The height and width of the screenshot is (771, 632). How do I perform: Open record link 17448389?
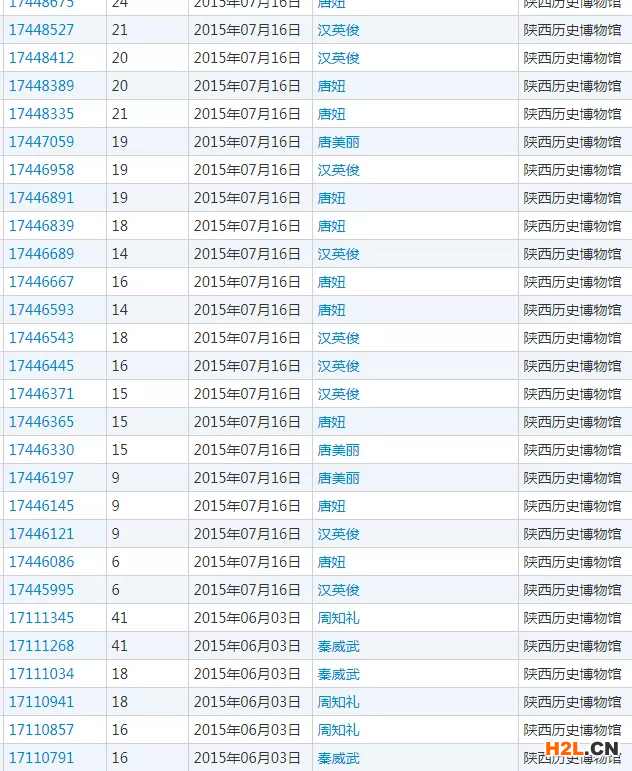tap(41, 86)
